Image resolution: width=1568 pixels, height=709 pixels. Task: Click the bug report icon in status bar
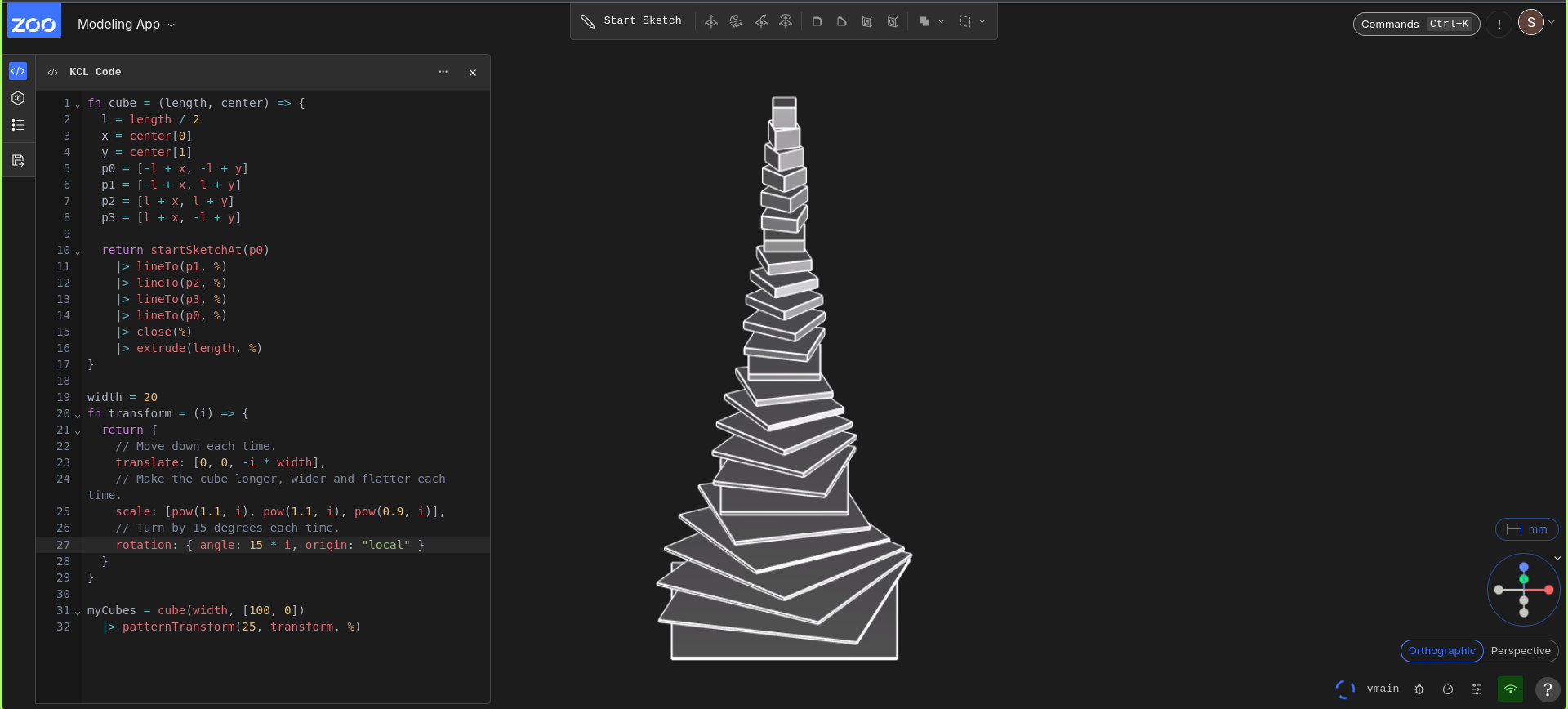[x=1419, y=689]
